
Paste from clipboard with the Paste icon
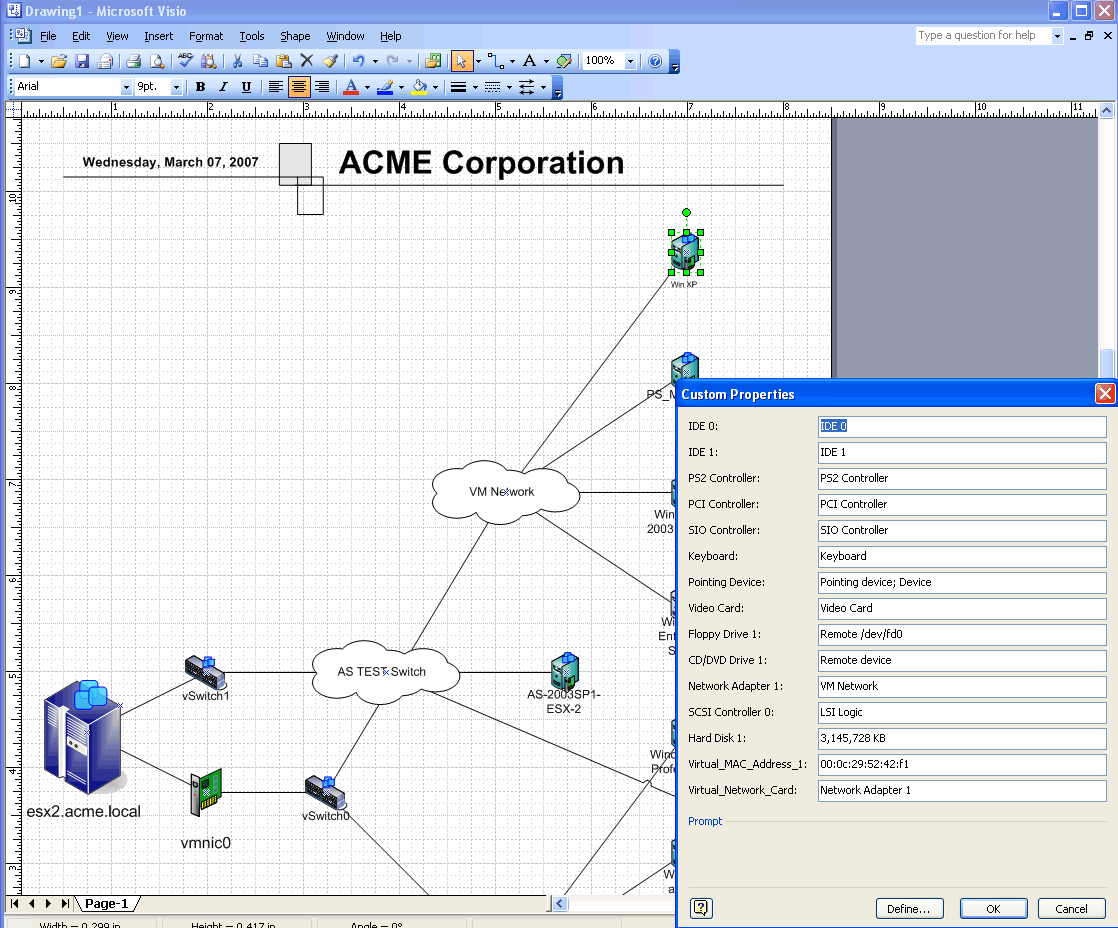284,61
